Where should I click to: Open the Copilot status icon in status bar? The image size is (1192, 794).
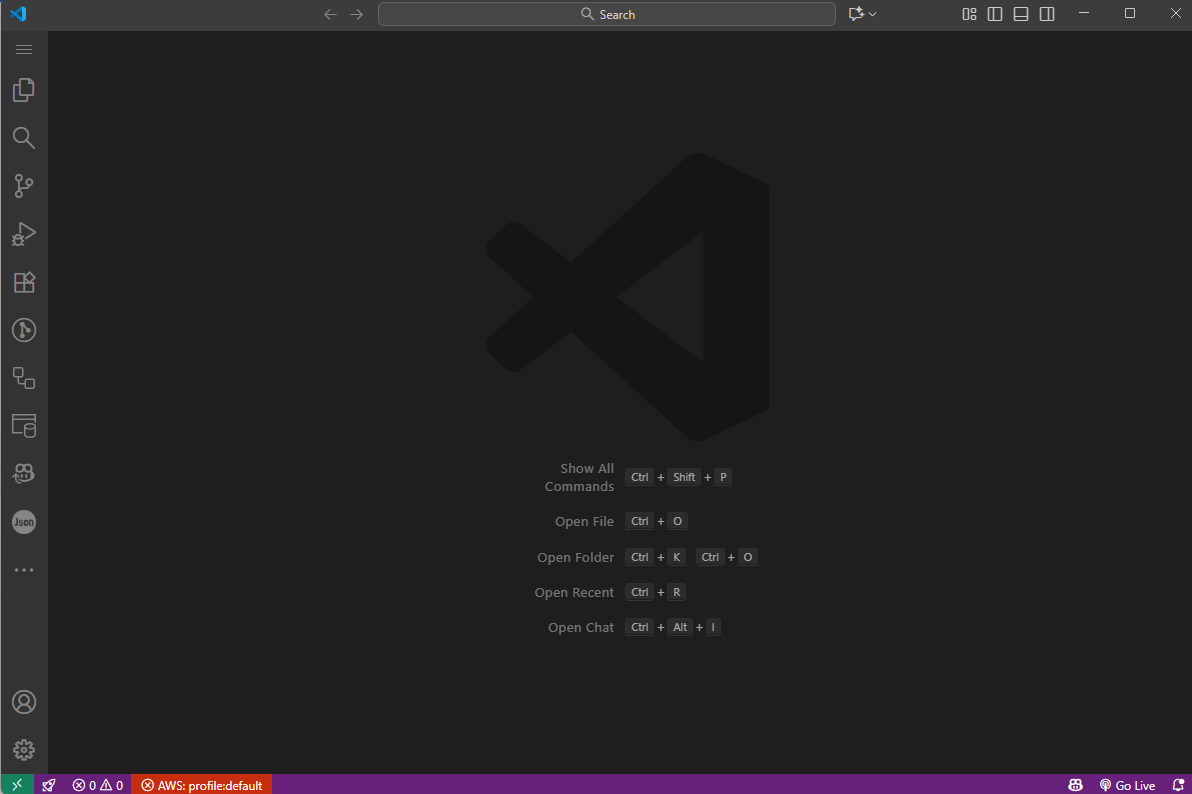coord(1075,784)
